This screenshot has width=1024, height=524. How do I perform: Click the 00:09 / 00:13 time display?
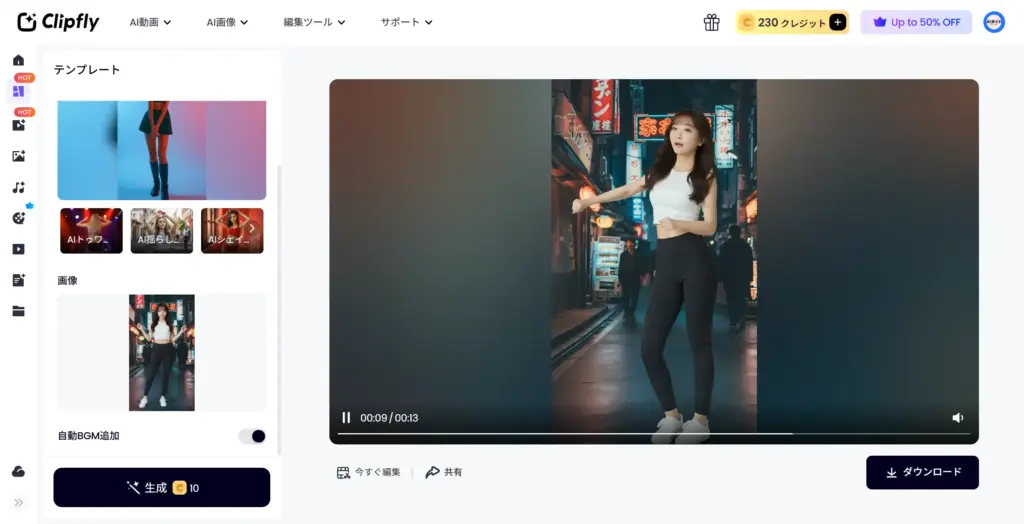[x=389, y=418]
